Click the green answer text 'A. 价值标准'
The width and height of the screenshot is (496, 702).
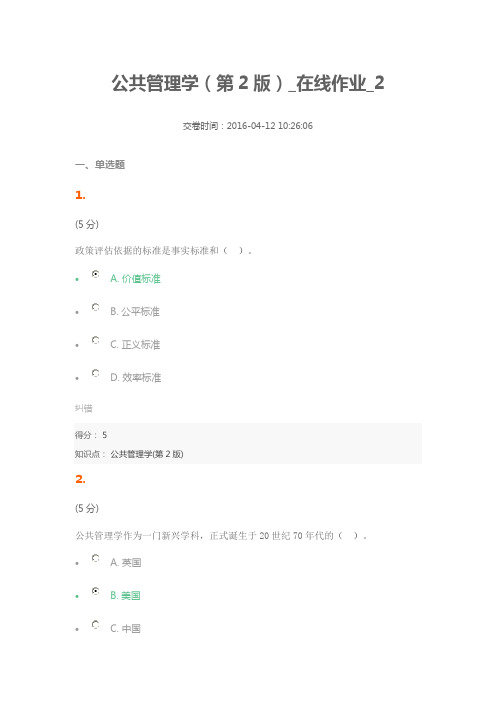coord(135,278)
